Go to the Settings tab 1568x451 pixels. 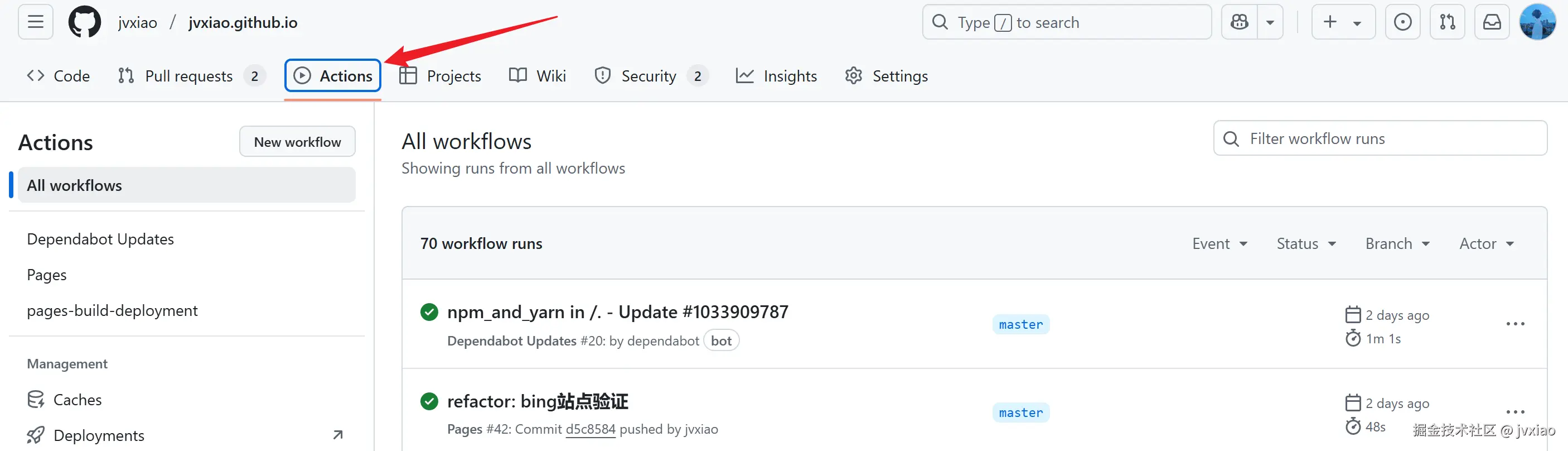click(x=887, y=76)
